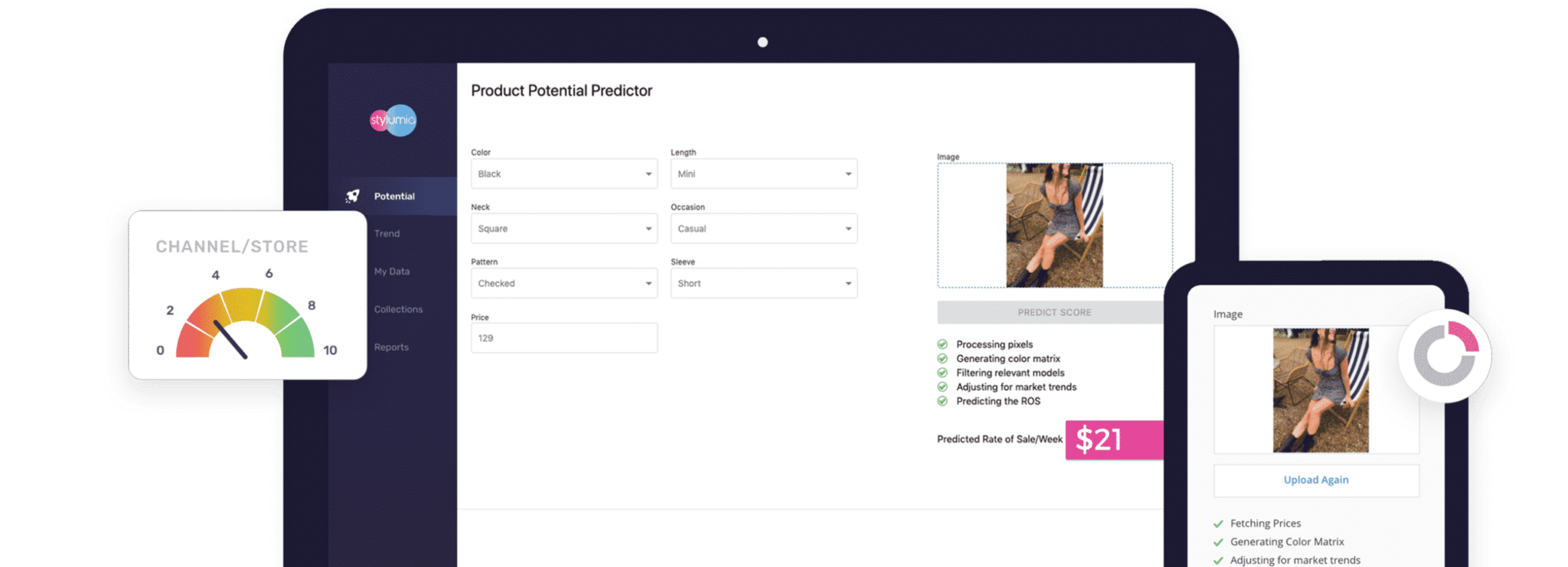Click the channel/store gauge needle
This screenshot has height=567, width=1568.
[230, 340]
